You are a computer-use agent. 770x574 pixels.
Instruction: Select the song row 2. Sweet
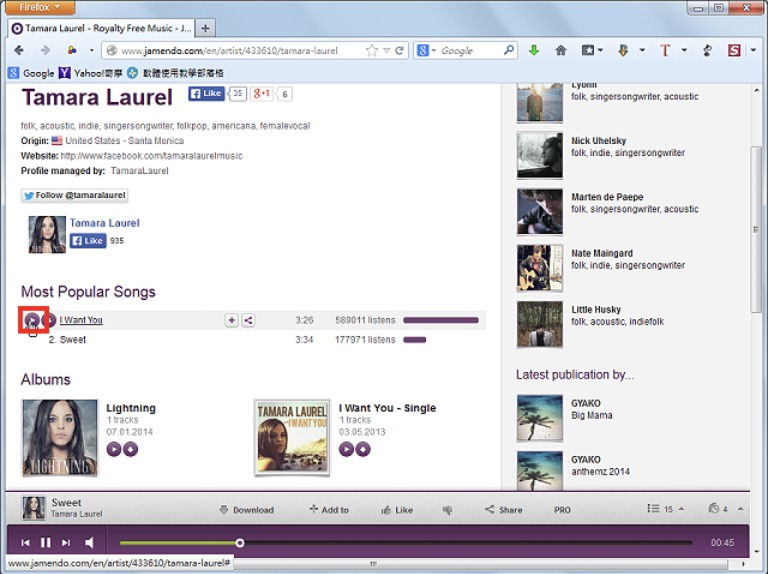click(253, 340)
